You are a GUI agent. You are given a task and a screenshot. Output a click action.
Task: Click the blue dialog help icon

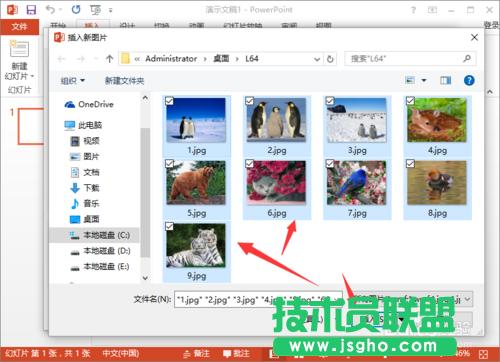[469, 80]
